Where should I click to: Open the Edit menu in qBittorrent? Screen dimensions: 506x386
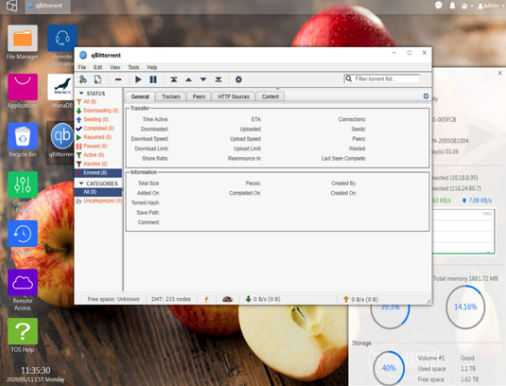tap(98, 67)
